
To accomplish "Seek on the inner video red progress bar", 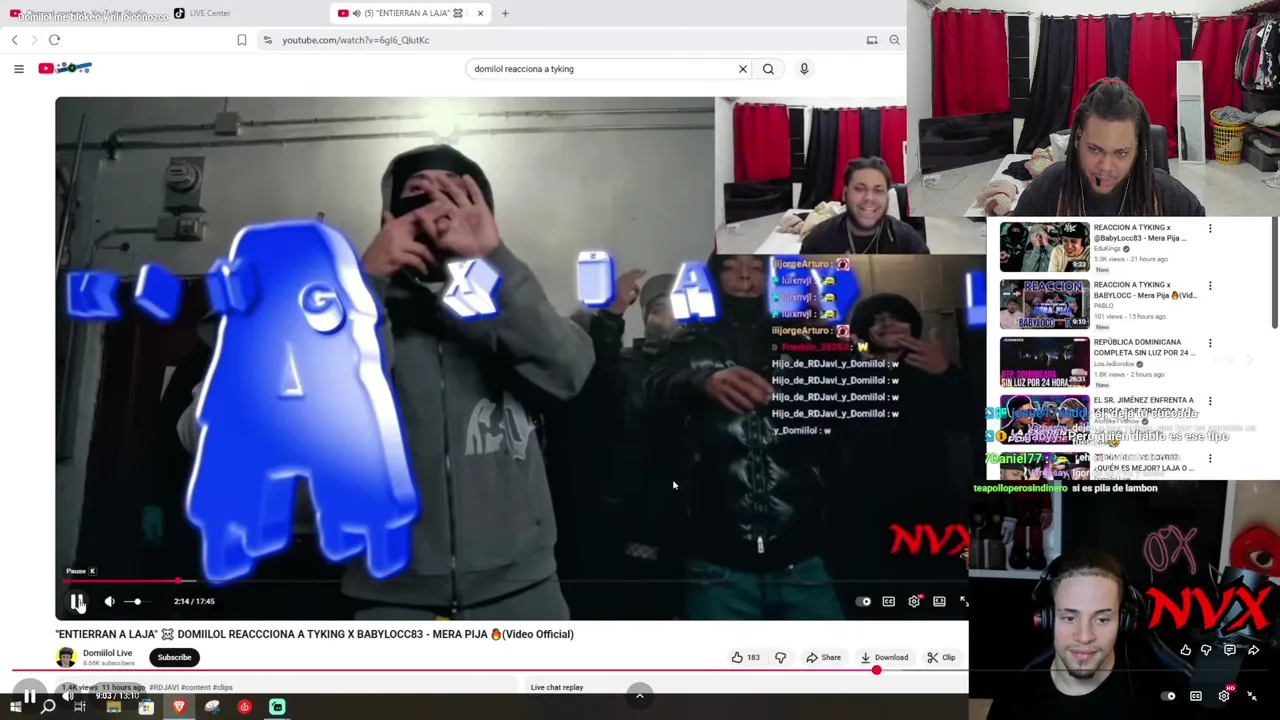I will coord(510,580).
